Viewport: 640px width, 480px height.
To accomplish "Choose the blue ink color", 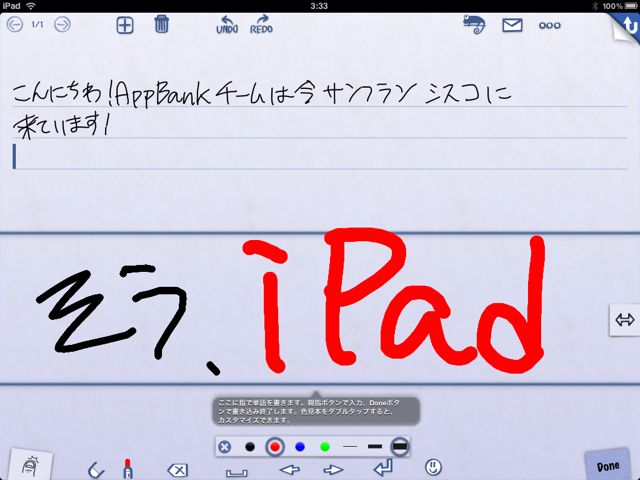I will 300,447.
